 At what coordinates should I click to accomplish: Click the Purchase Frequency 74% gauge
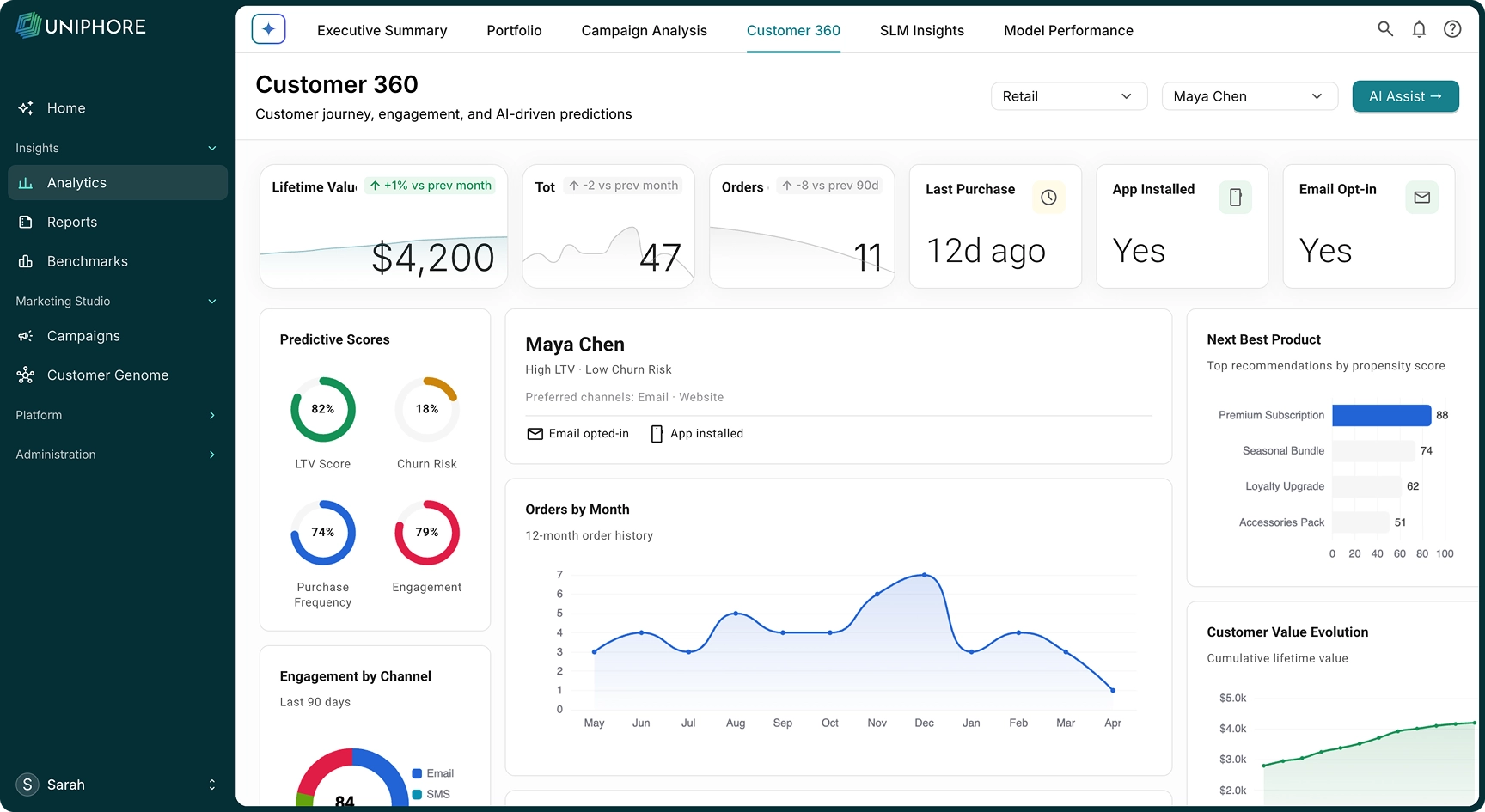[x=323, y=533]
